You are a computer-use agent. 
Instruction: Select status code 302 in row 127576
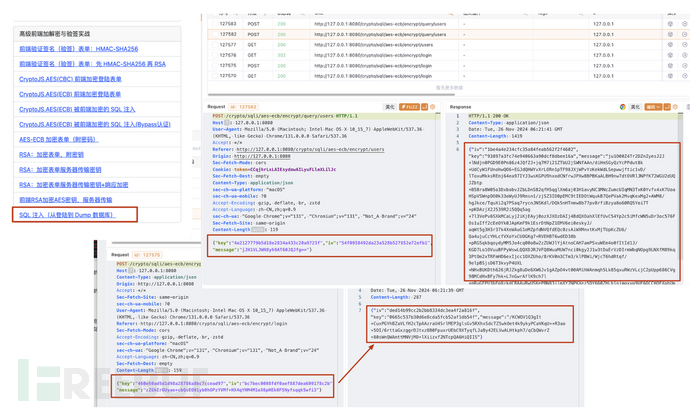(281, 55)
